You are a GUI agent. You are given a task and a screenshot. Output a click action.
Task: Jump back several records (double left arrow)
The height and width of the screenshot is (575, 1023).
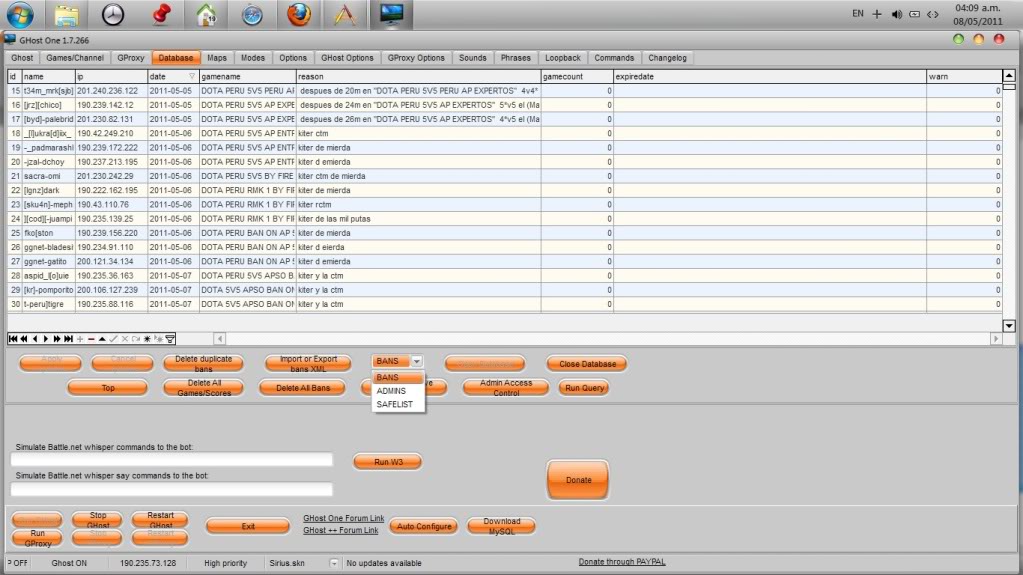coord(24,339)
